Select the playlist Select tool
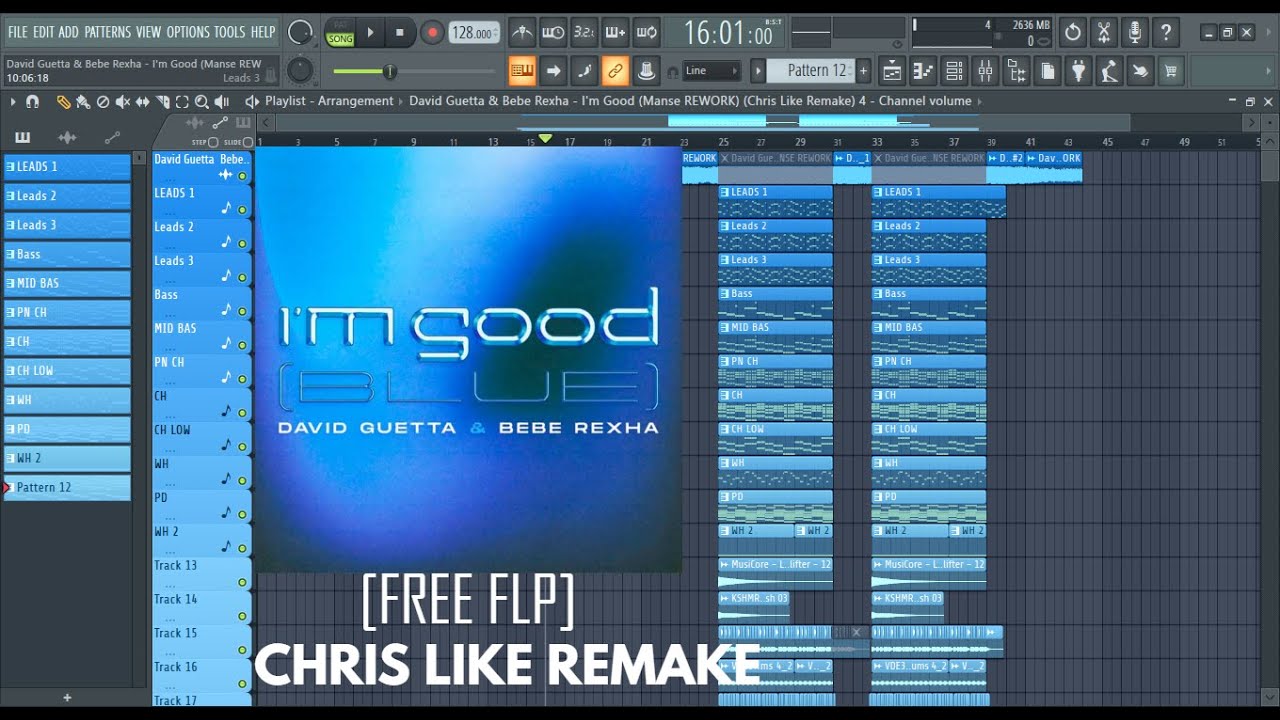 (181, 101)
